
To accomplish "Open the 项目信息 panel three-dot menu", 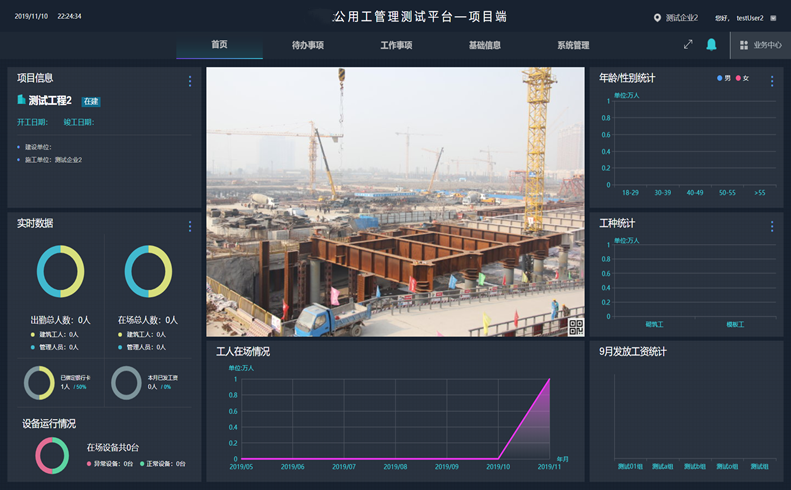I will point(190,81).
